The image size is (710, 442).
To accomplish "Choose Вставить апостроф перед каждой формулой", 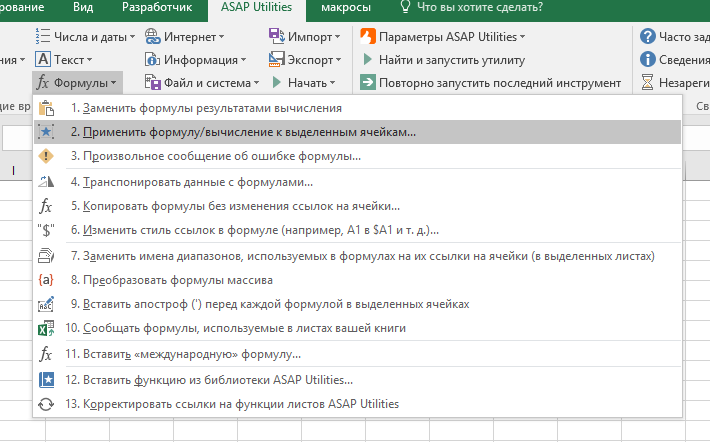I will (357, 304).
